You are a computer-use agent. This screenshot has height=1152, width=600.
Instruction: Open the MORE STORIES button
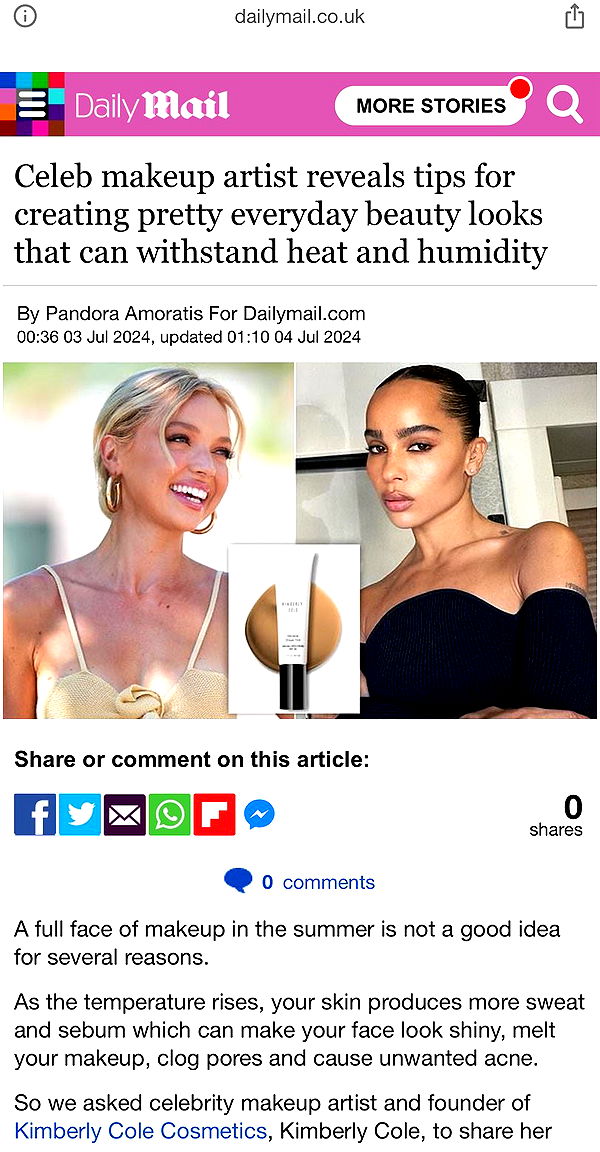click(431, 106)
